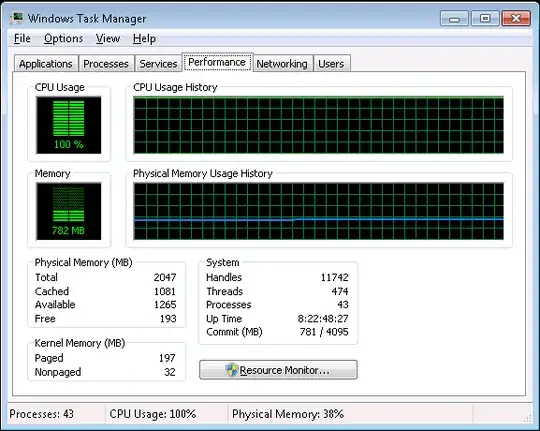Click the Commit (MB) value 781 / 4095
The height and width of the screenshot is (431, 540).
point(324,332)
